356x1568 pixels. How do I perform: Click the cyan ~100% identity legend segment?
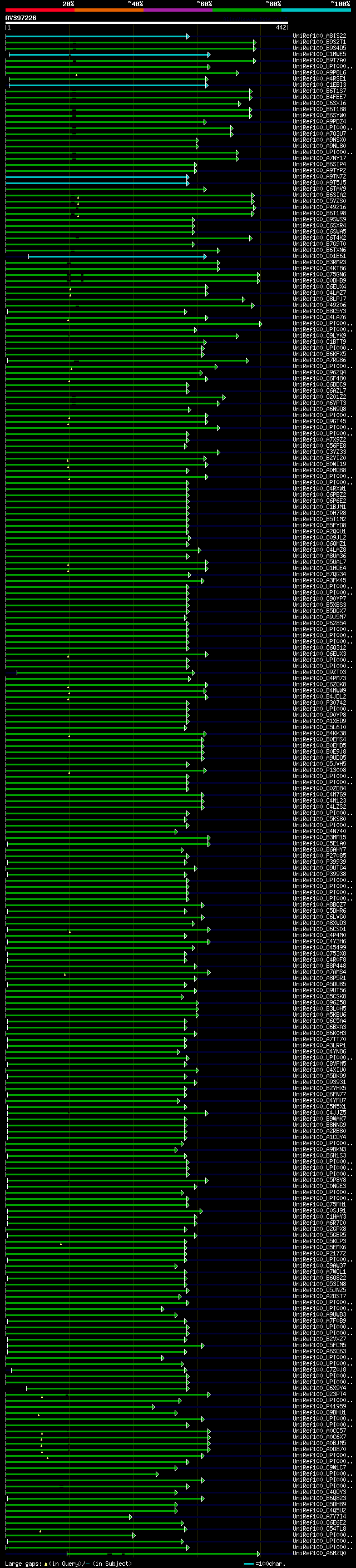coord(317,10)
